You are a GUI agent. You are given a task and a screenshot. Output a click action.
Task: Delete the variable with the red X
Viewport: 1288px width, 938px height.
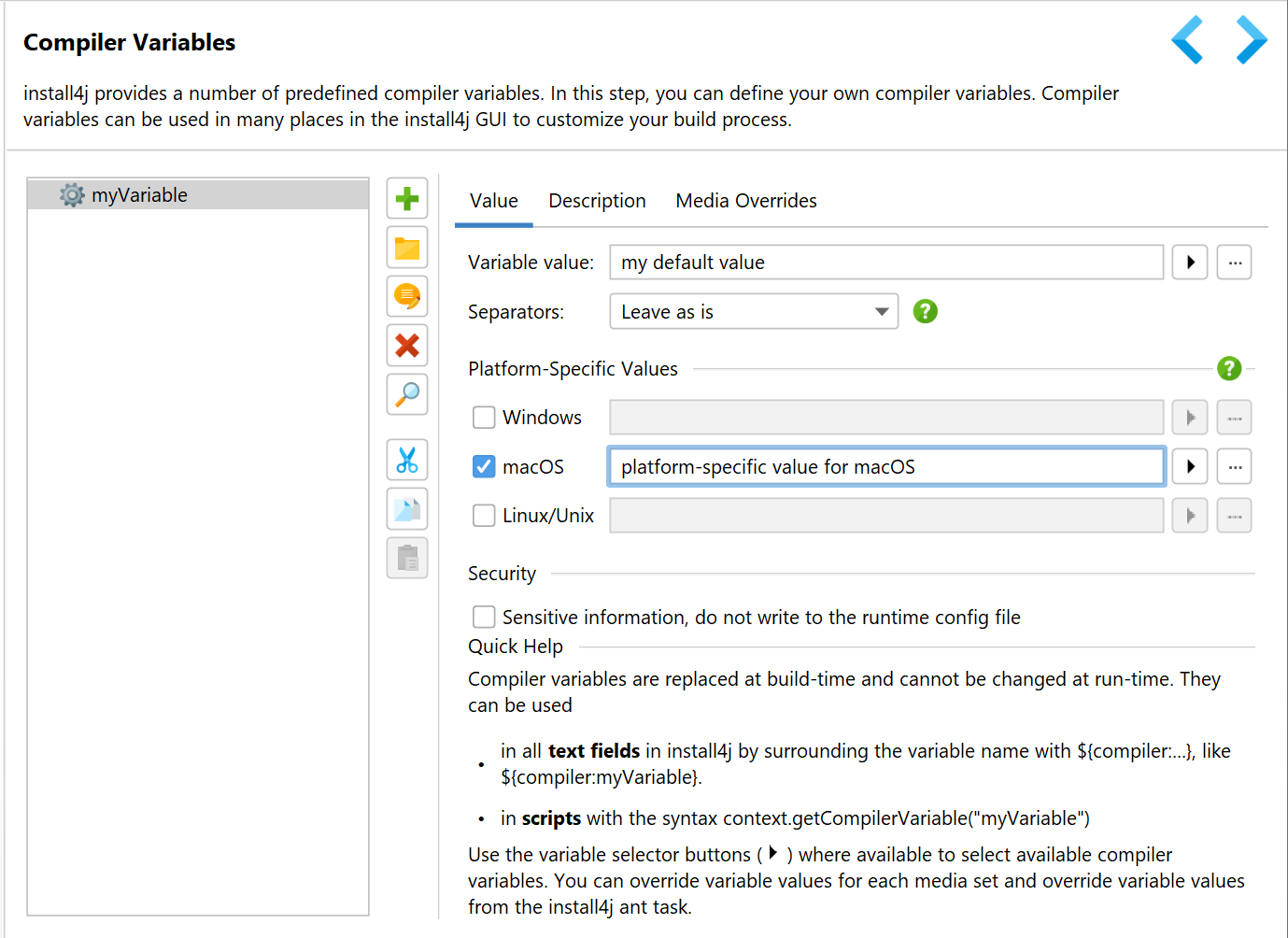click(407, 345)
